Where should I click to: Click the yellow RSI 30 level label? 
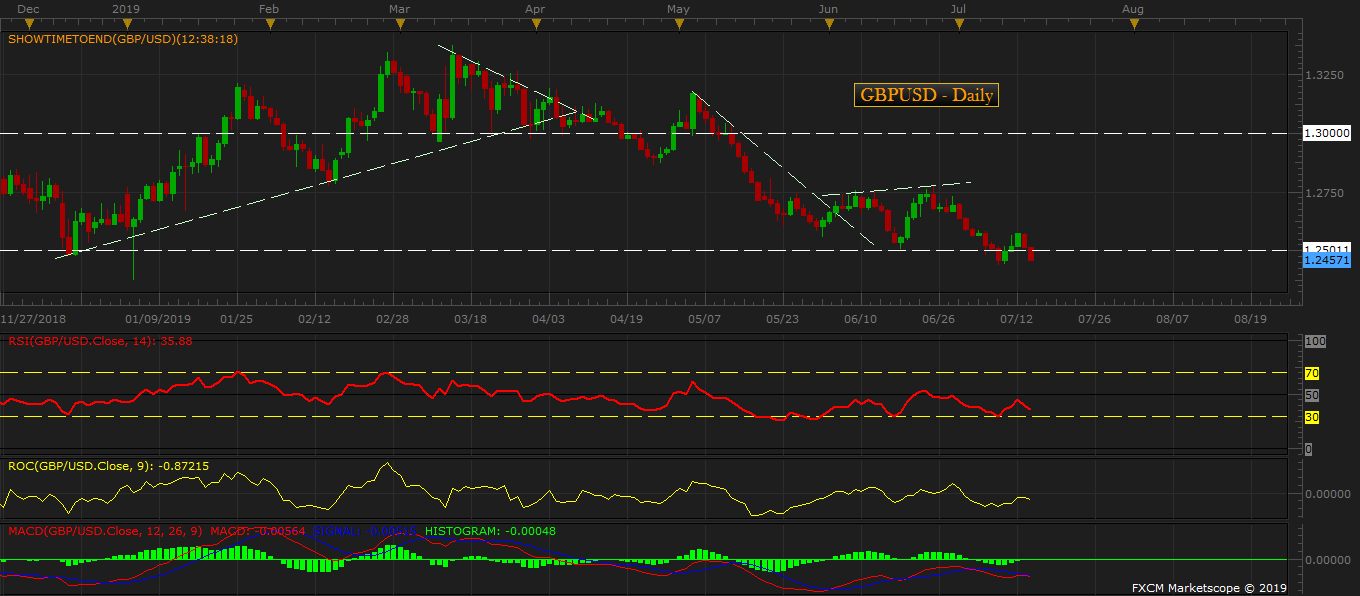click(x=1312, y=418)
